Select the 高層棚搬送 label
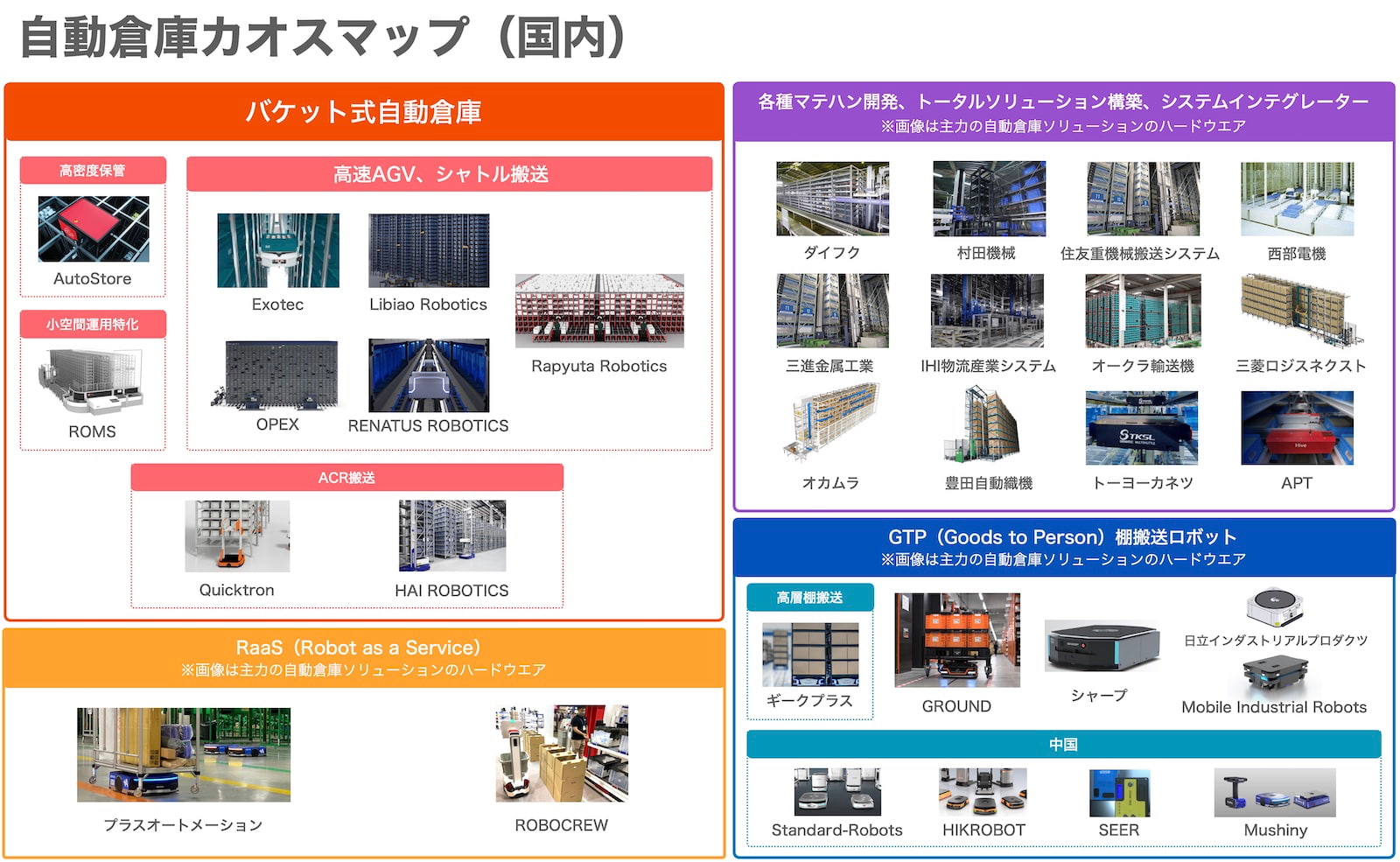The width and height of the screenshot is (1400, 862). (x=810, y=598)
